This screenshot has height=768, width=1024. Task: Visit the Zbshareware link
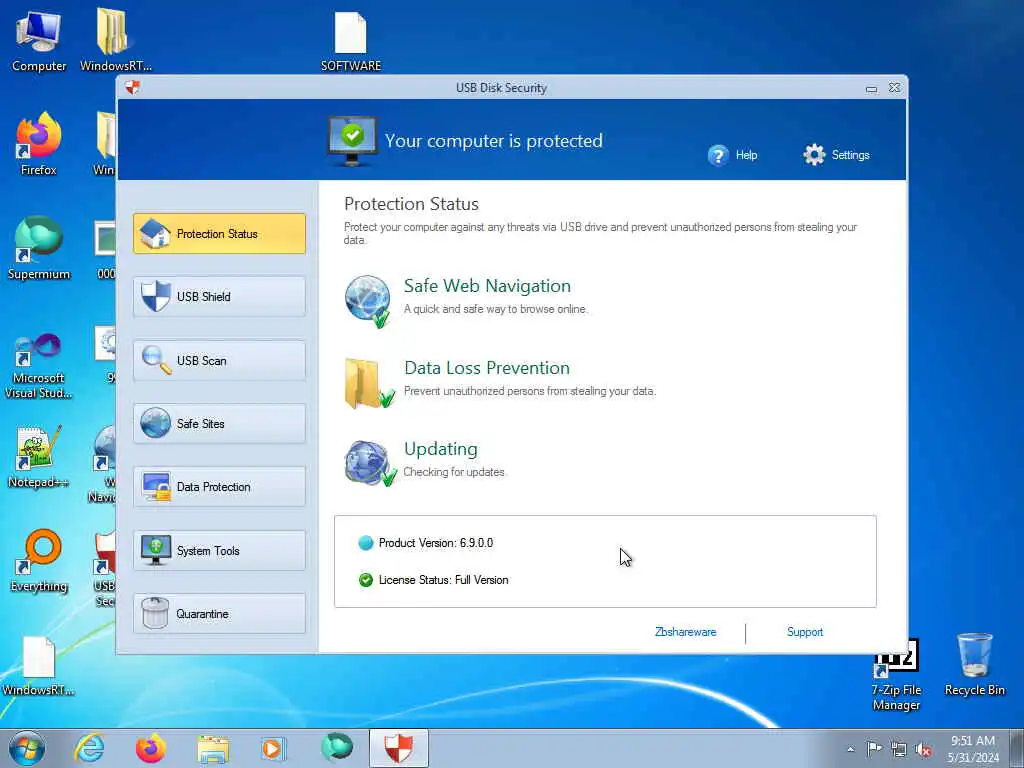685,632
